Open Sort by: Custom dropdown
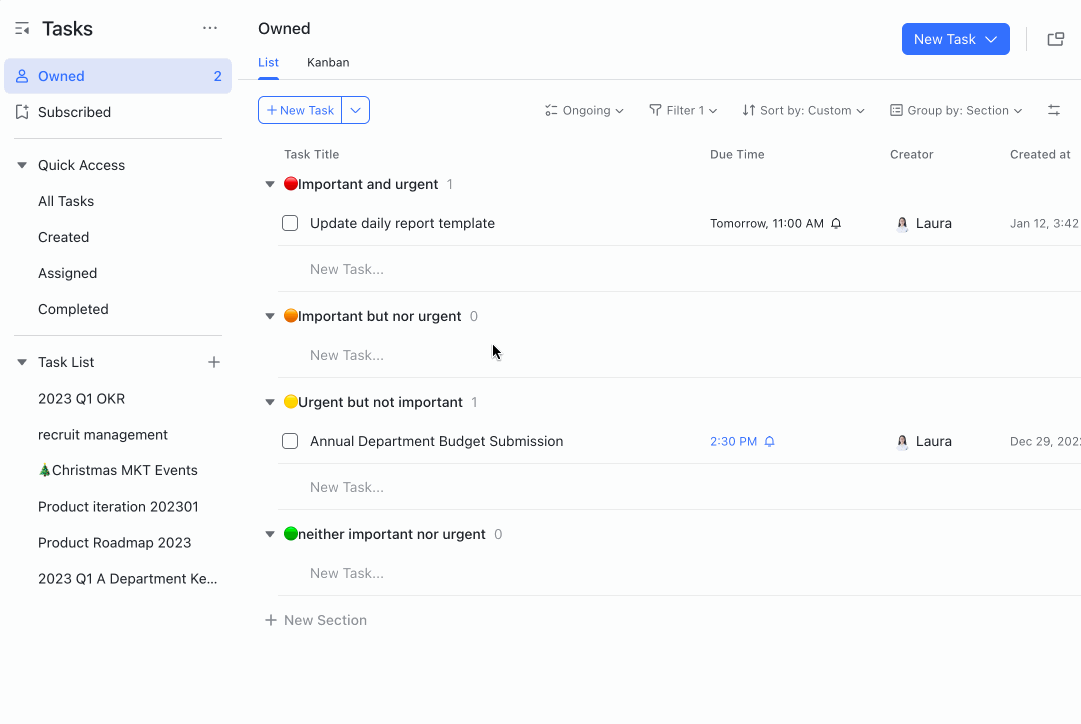Screen dimensions: 1081x724 pyautogui.click(x=803, y=110)
